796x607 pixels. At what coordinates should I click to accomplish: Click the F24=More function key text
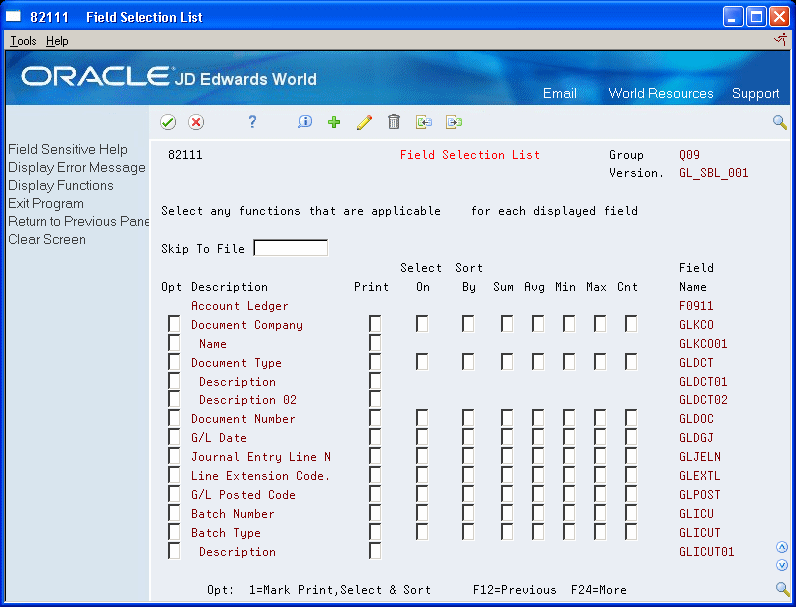coord(599,590)
